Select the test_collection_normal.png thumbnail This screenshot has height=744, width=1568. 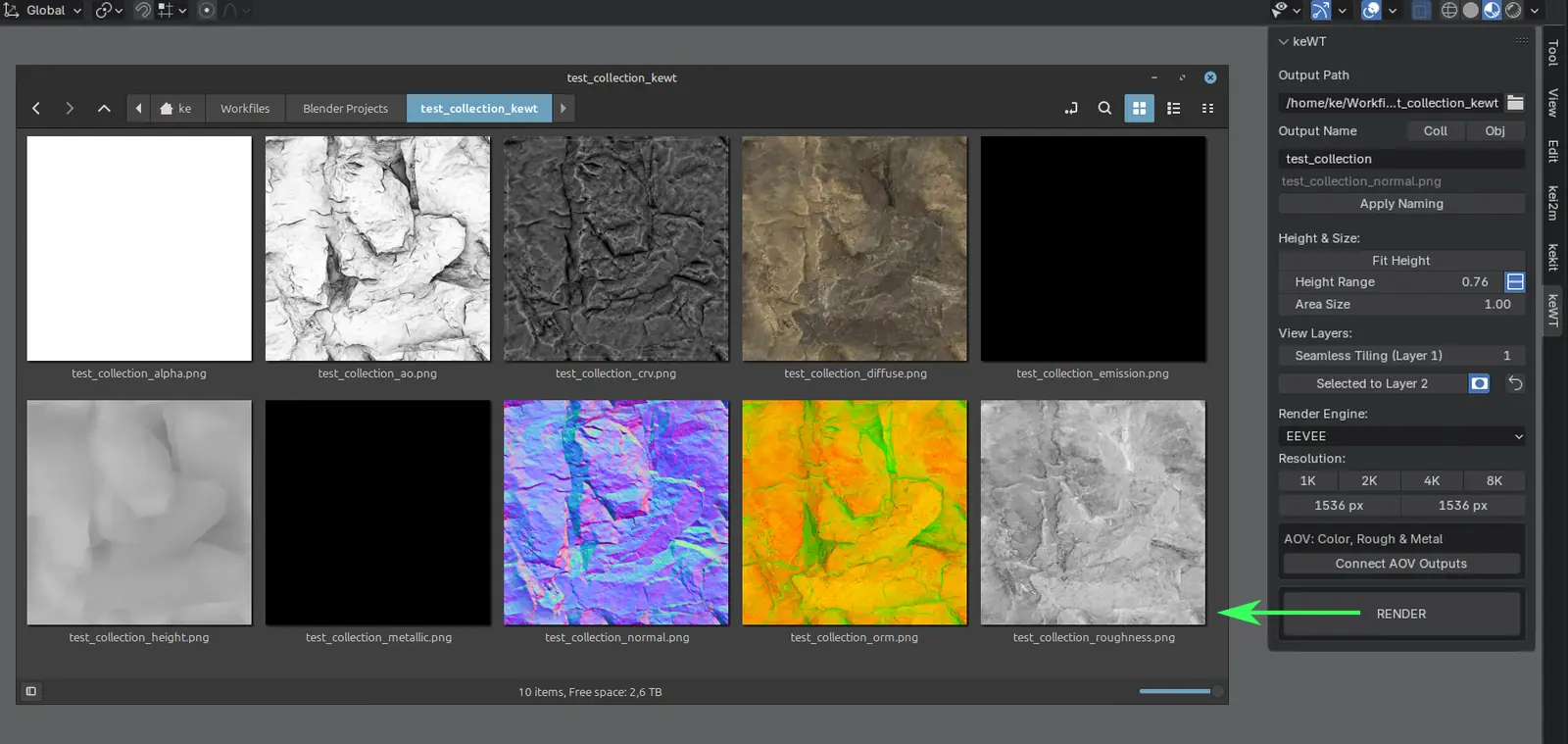coord(616,513)
